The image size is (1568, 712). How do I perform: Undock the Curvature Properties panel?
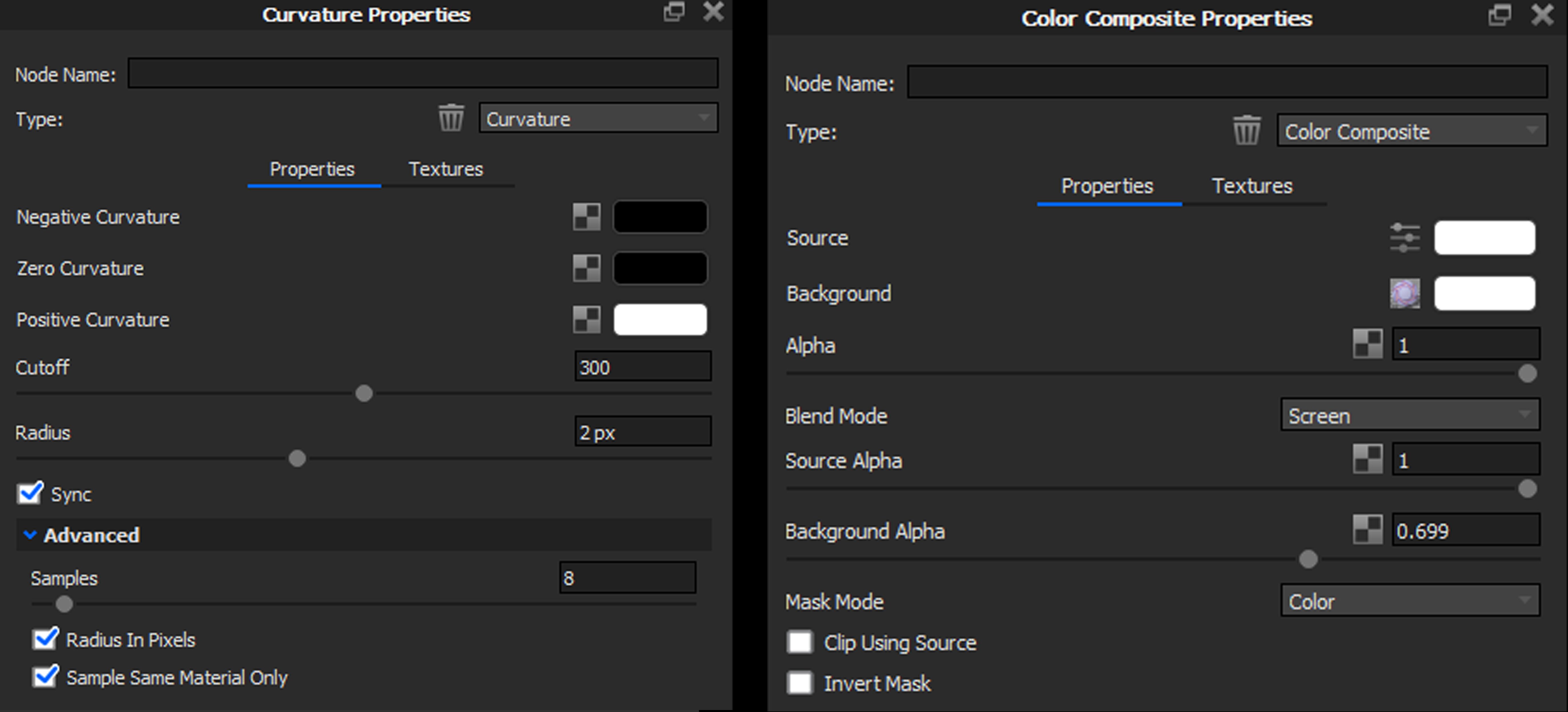(x=674, y=12)
